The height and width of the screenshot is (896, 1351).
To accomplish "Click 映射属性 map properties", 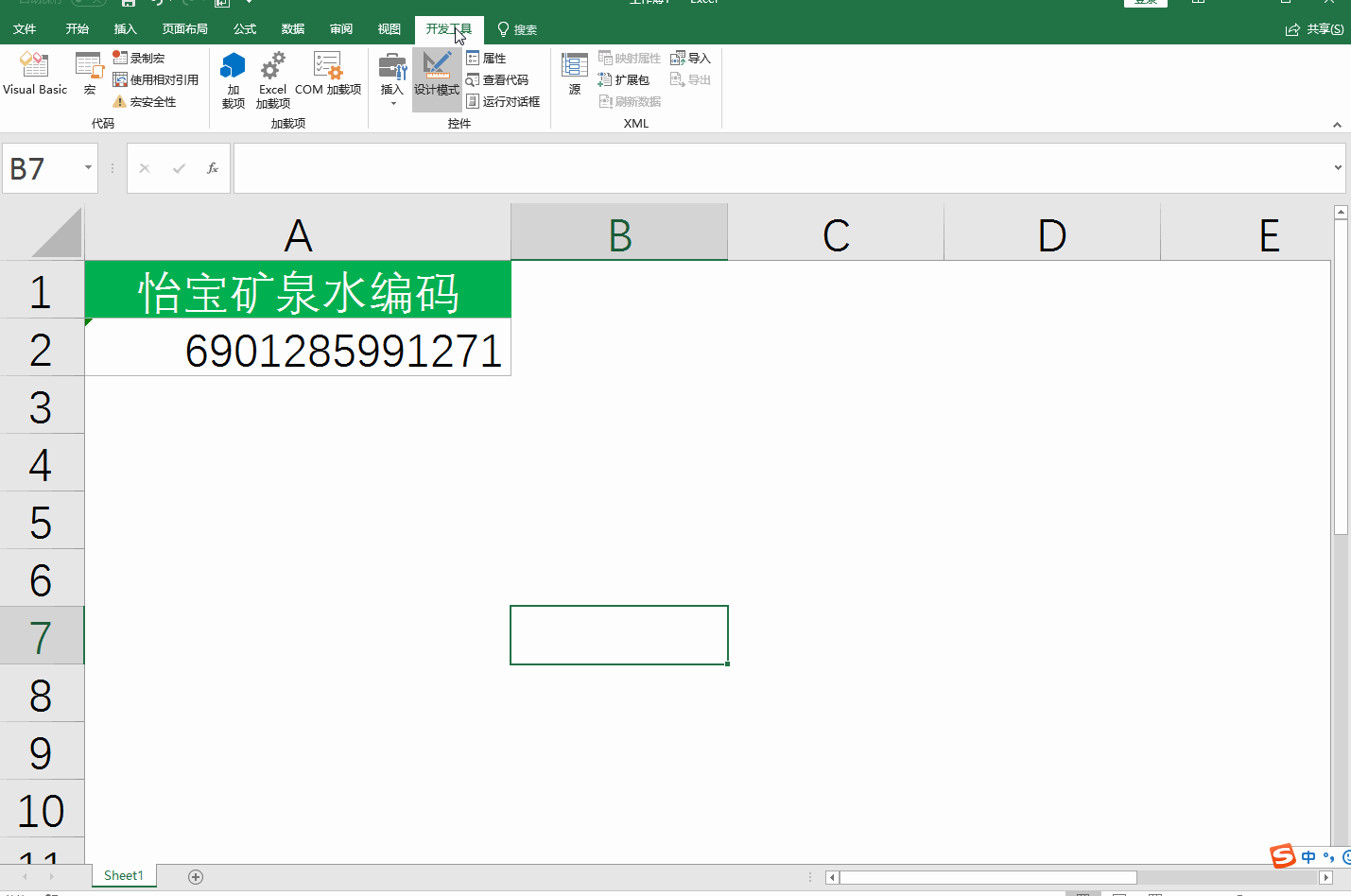I will pos(630,58).
